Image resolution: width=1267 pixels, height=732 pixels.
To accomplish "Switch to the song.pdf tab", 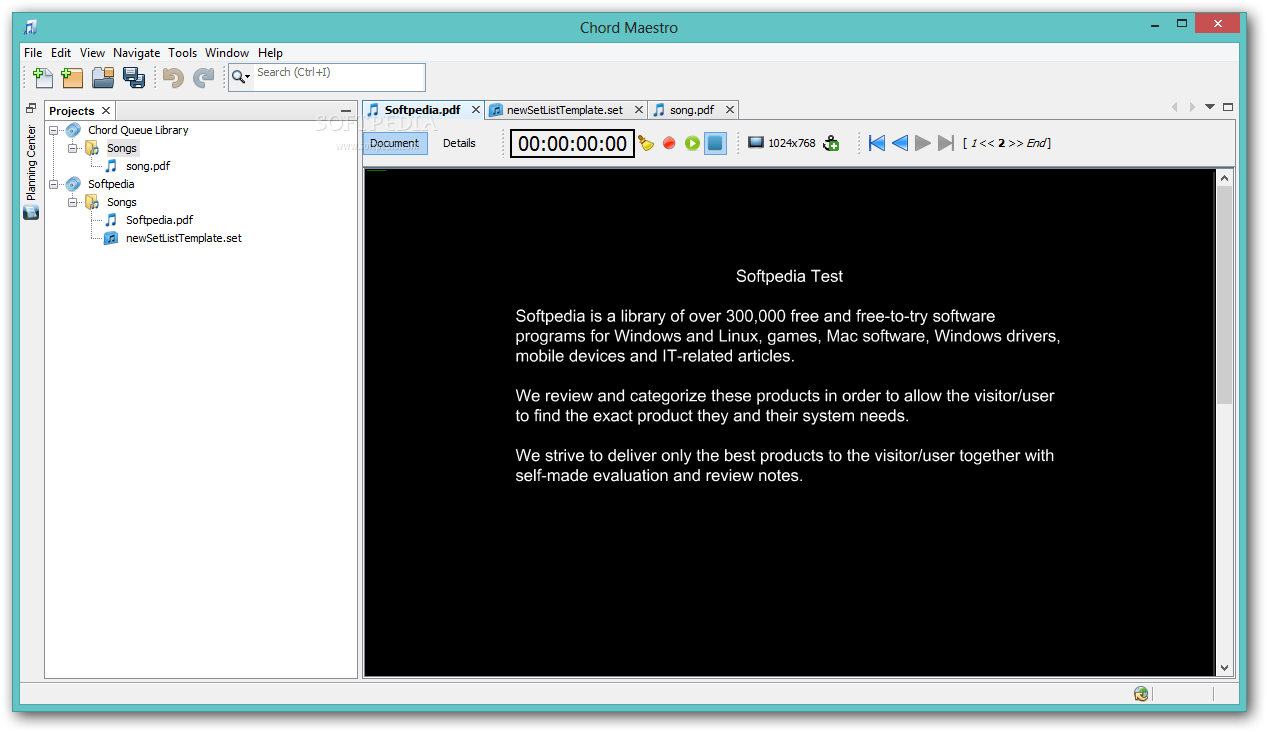I will tap(691, 110).
